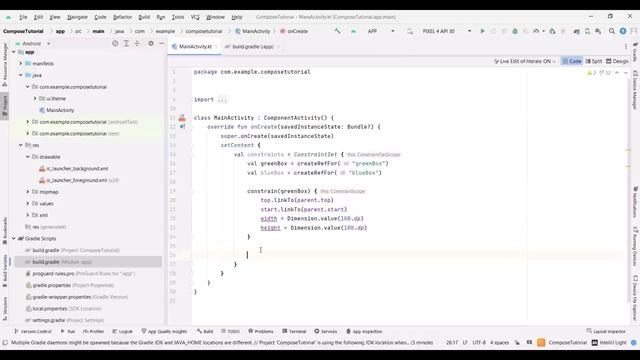
Task: Open the Logcat tool window
Action: (122, 331)
